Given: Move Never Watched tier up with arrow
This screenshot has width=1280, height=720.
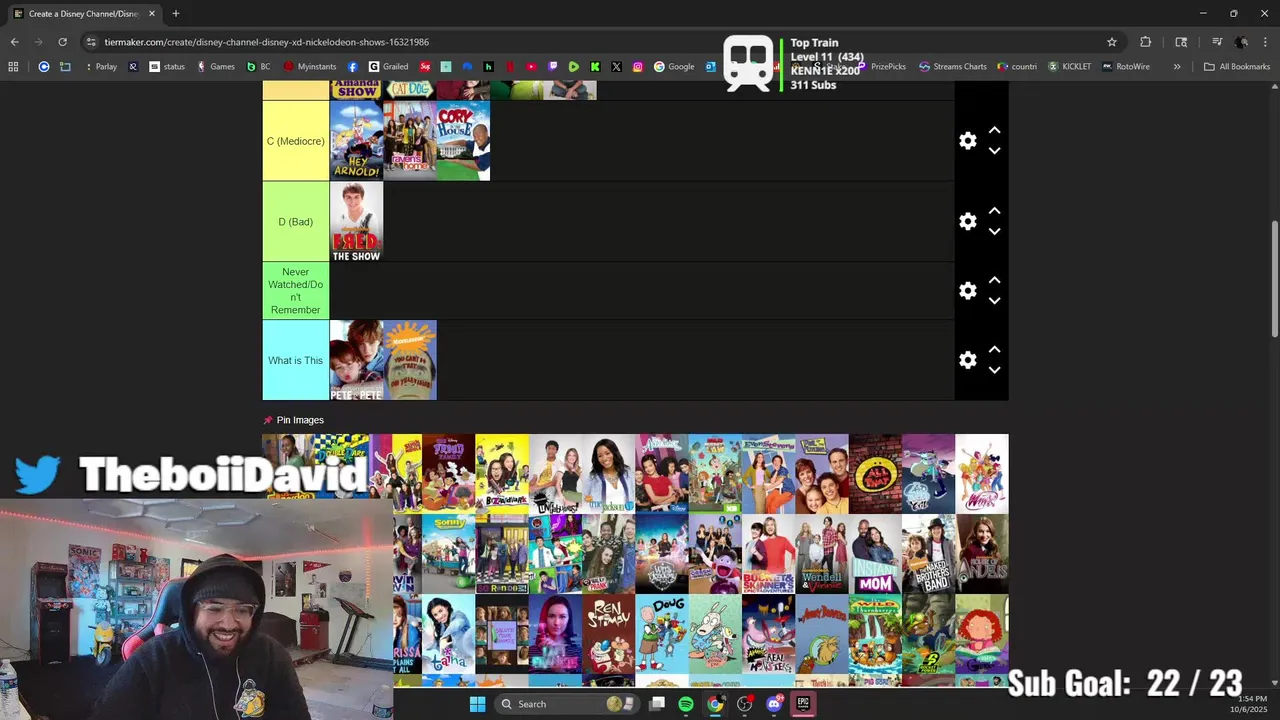Looking at the screenshot, I should pos(994,280).
